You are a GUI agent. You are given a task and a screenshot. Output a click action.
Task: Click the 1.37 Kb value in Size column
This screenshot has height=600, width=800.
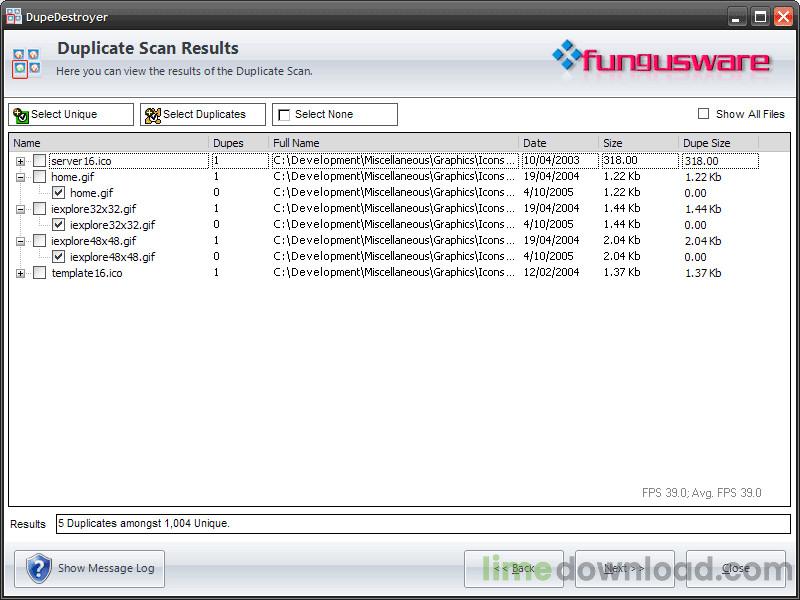click(x=622, y=272)
